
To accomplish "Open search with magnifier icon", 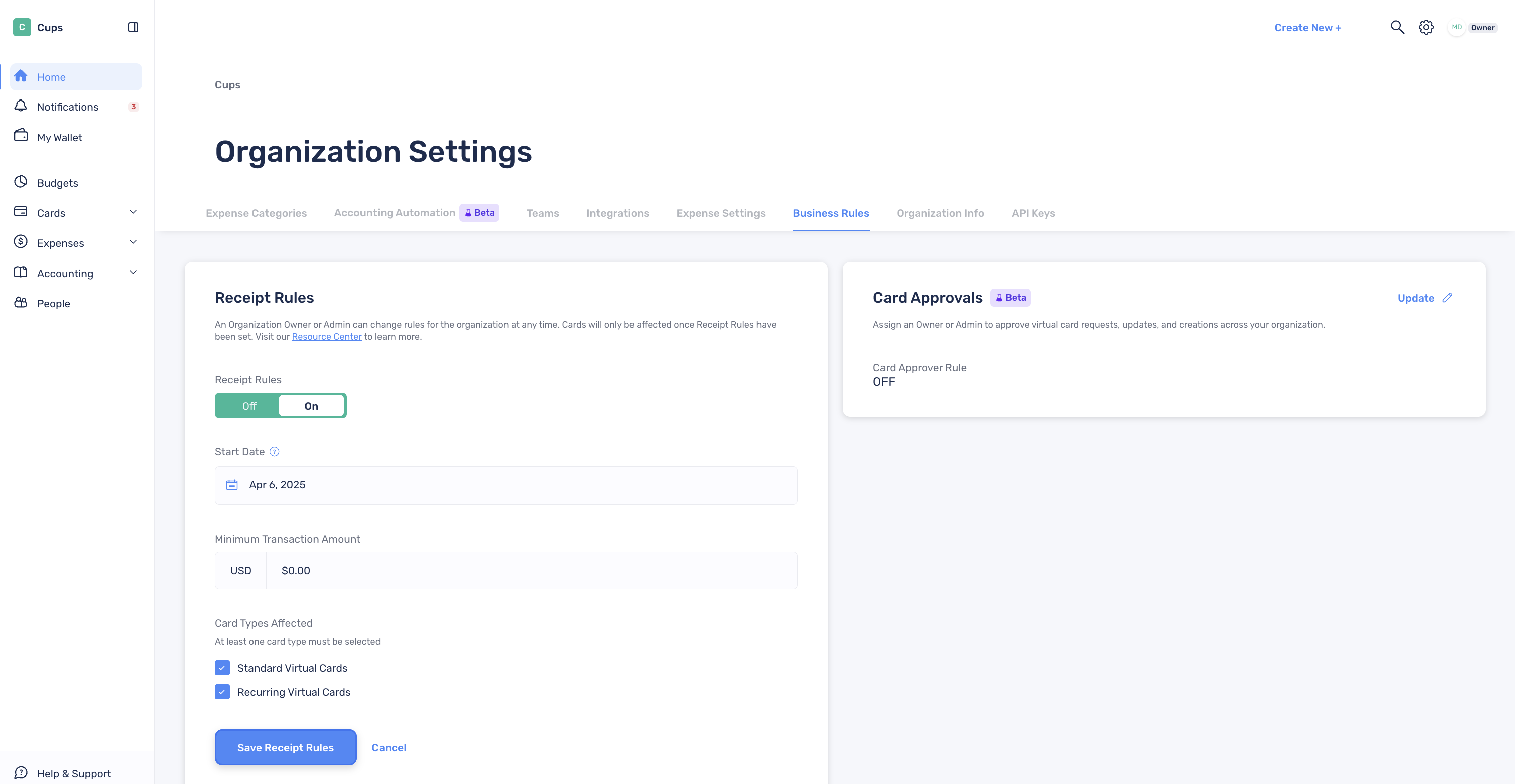I will pos(1397,27).
